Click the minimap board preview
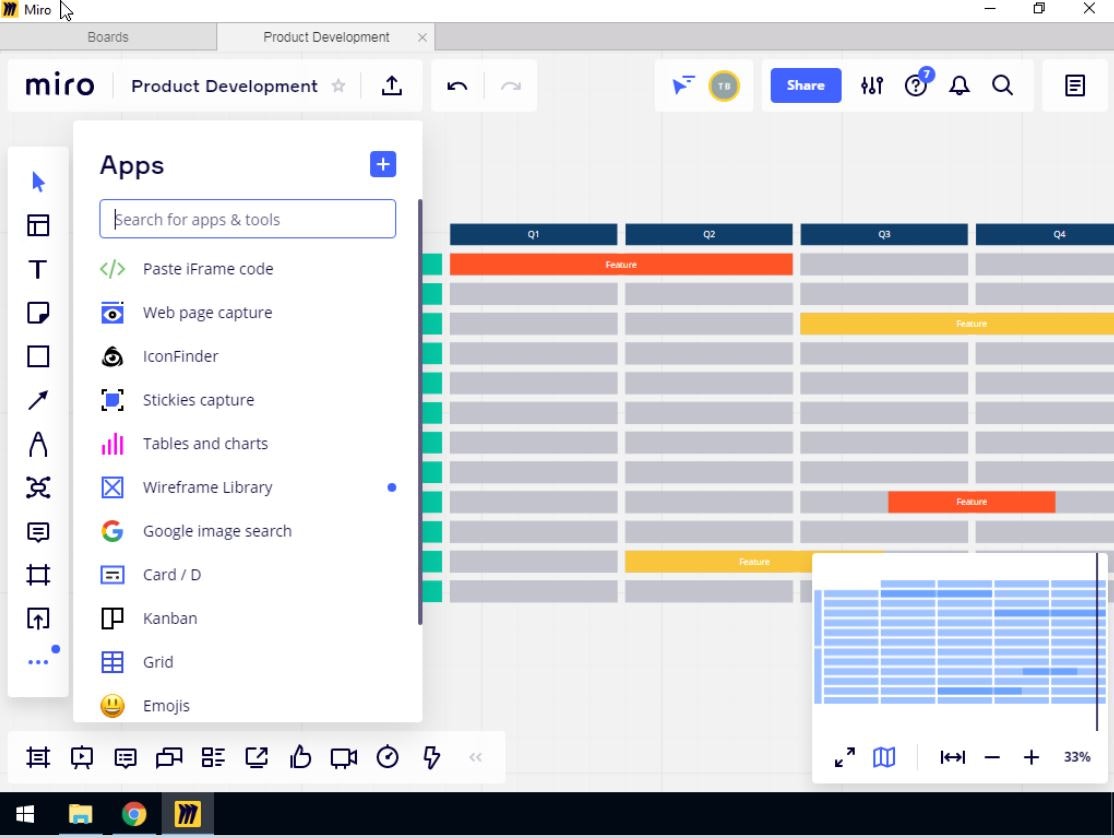1114x838 pixels. click(x=959, y=641)
